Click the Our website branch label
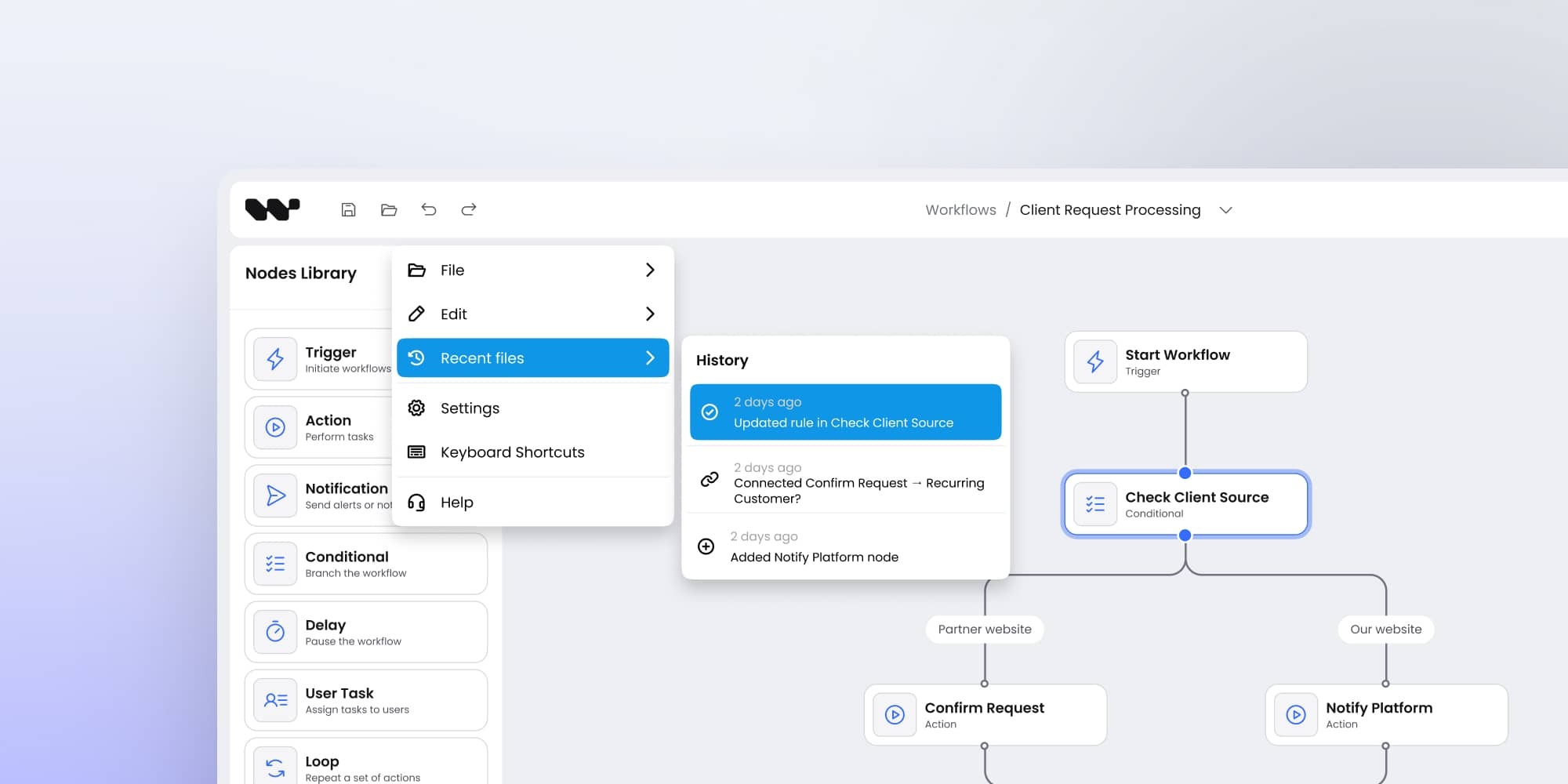This screenshot has height=784, width=1568. pos(1385,629)
